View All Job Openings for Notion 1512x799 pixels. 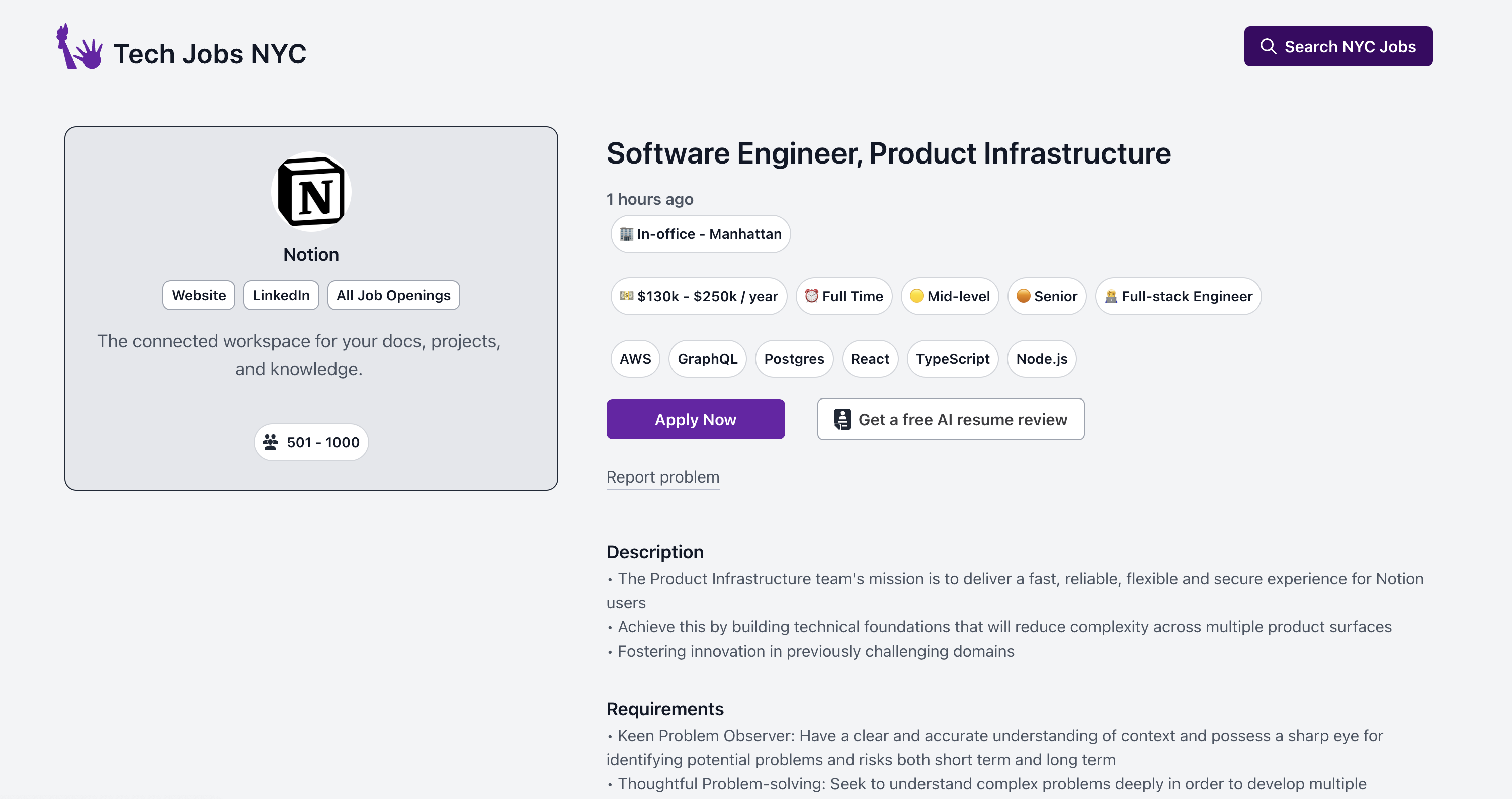point(393,295)
